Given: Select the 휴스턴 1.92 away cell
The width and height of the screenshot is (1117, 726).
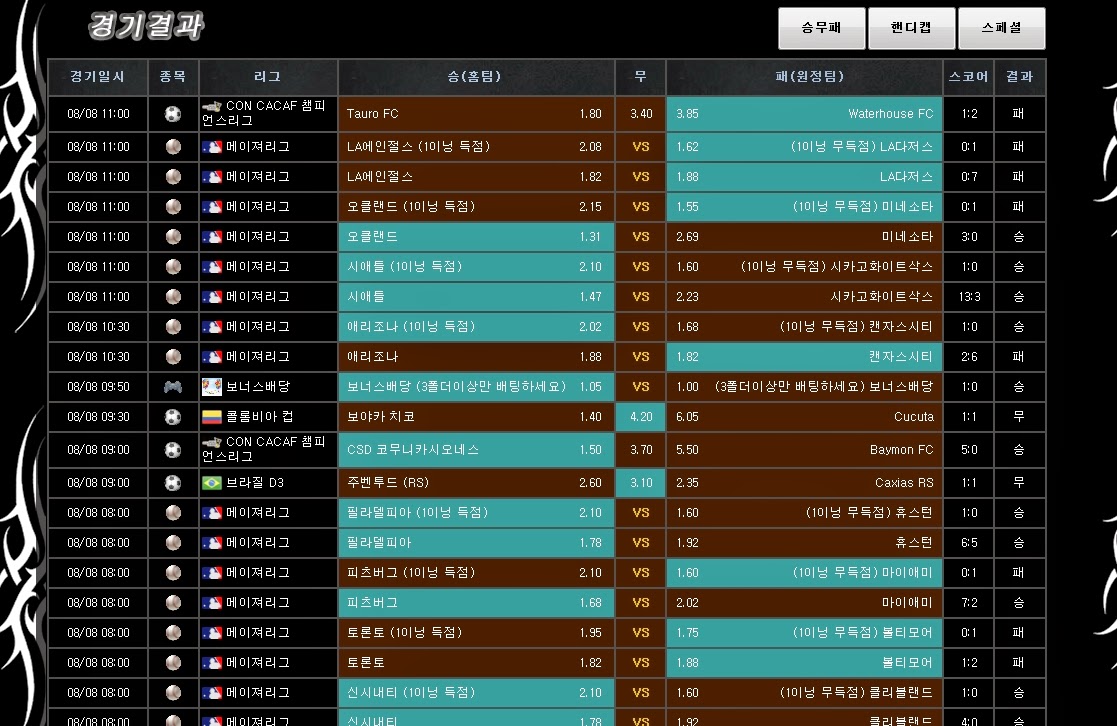Looking at the screenshot, I should click(804, 543).
